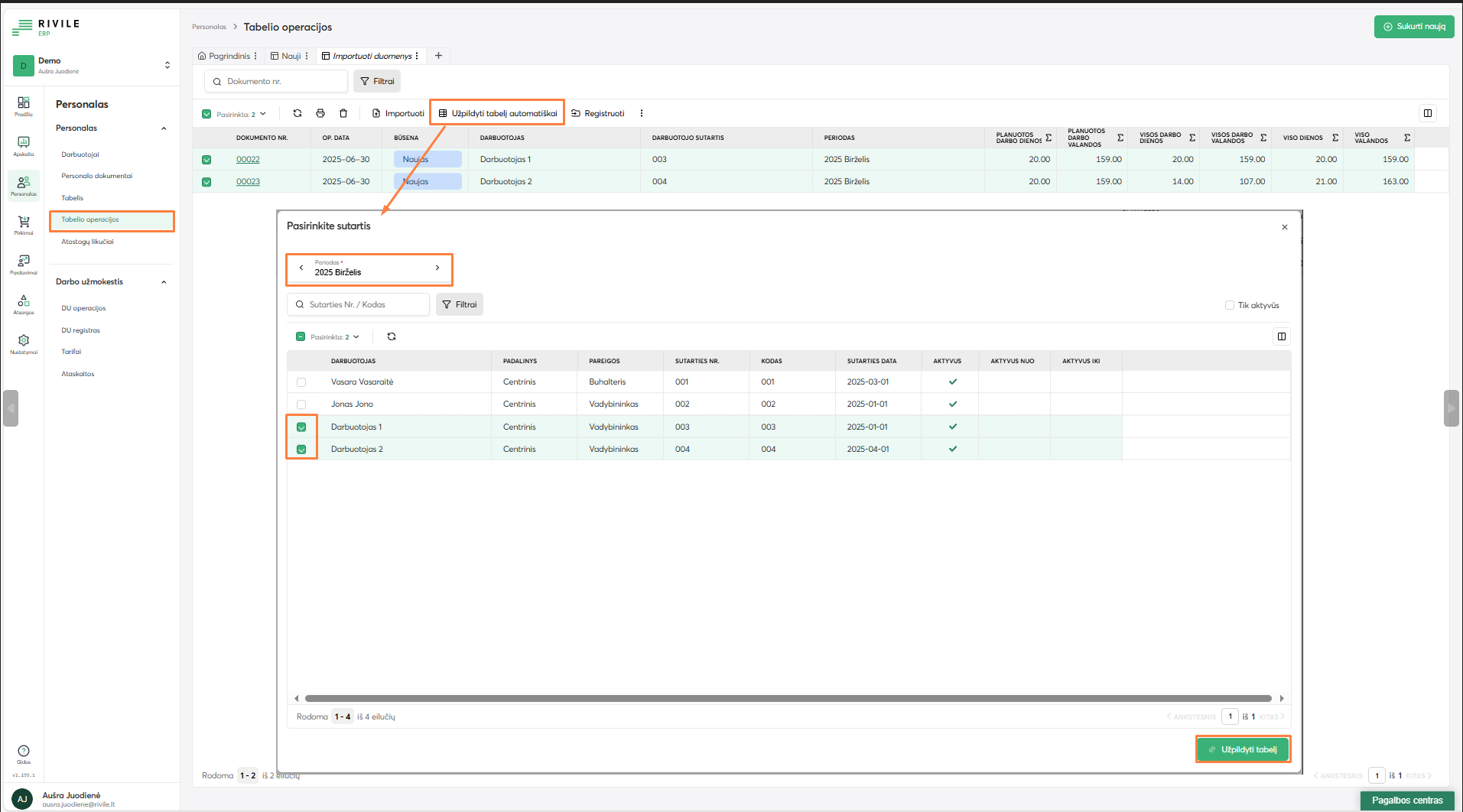
Task: Open document link 00022
Action: coord(248,160)
